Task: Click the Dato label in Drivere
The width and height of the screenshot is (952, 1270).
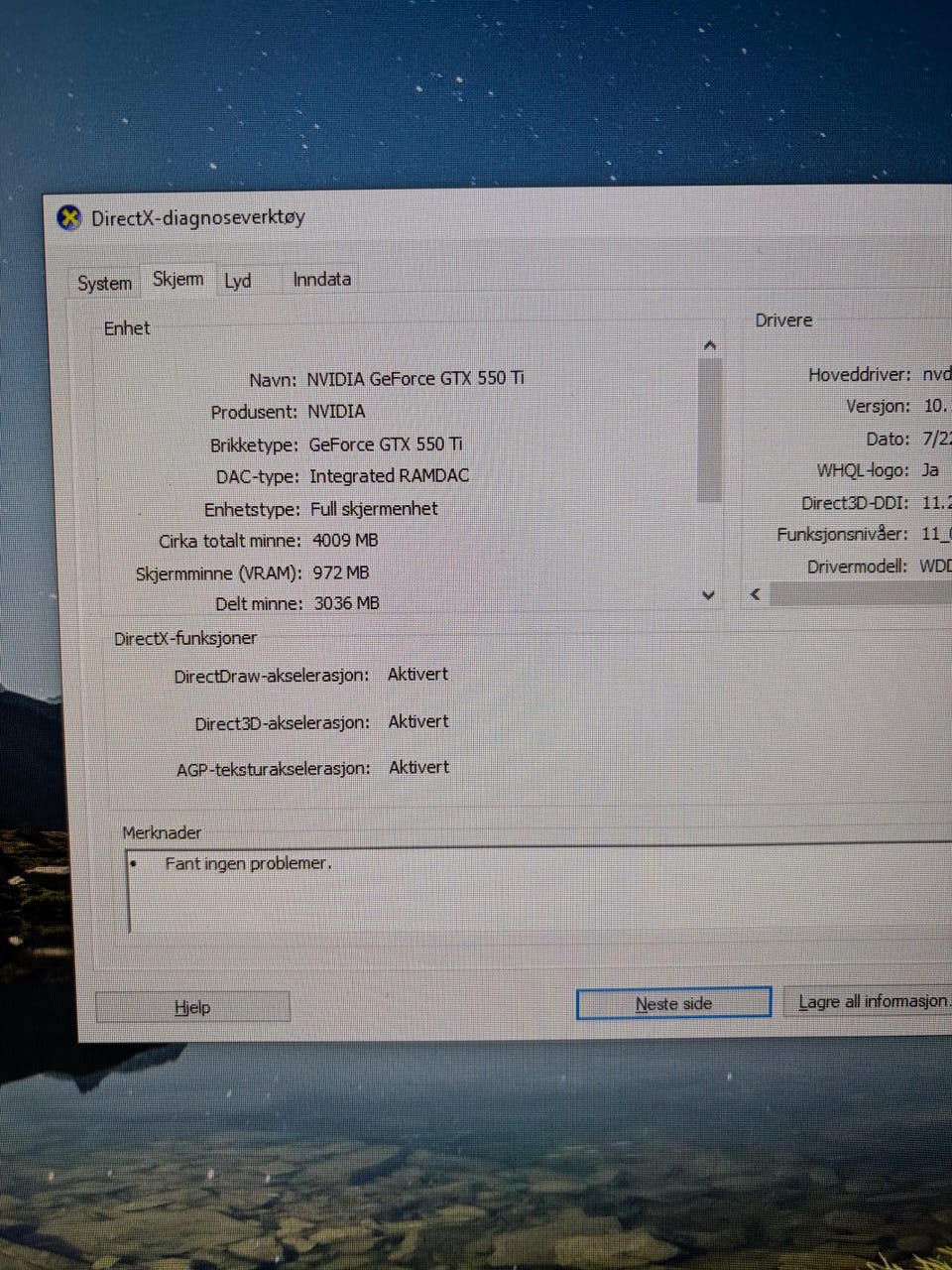Action: 888,439
